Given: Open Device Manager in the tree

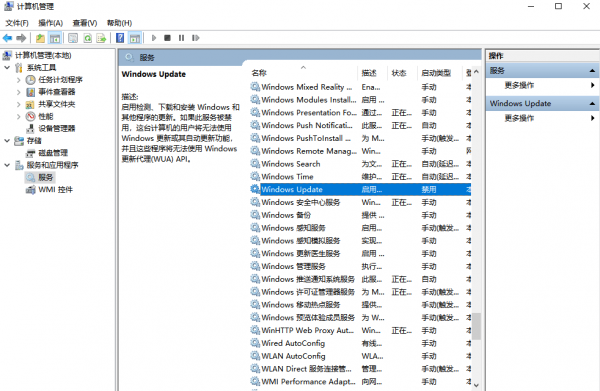Looking at the screenshot, I should [x=57, y=129].
